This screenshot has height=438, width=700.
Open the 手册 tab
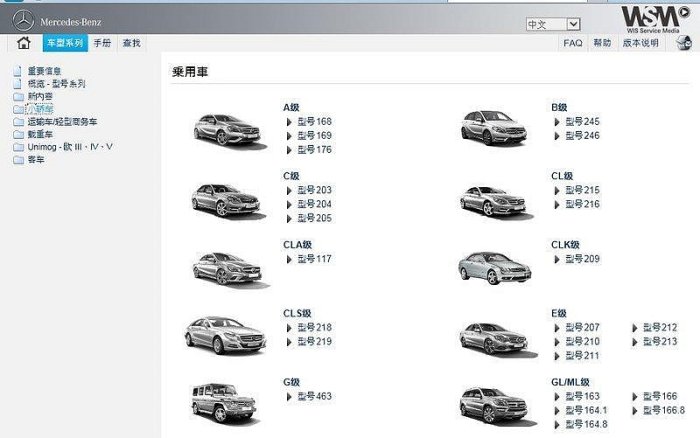[102, 43]
